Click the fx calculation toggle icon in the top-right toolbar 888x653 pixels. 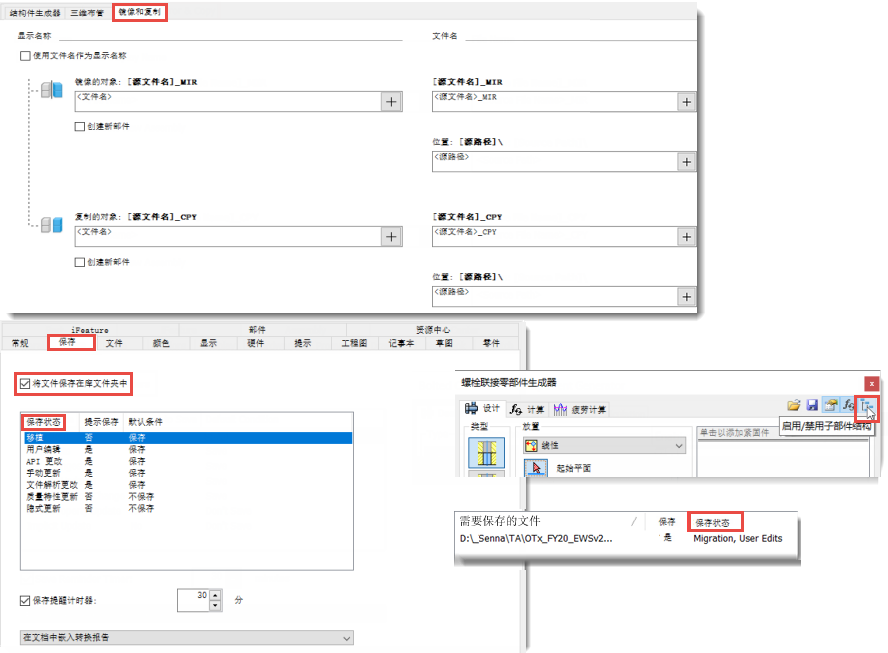point(848,405)
